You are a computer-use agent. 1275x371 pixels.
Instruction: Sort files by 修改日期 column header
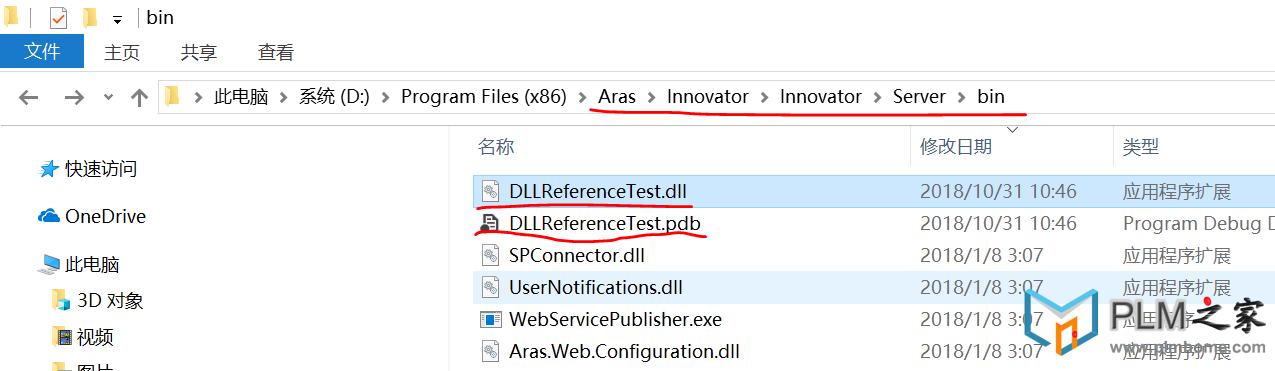point(956,147)
